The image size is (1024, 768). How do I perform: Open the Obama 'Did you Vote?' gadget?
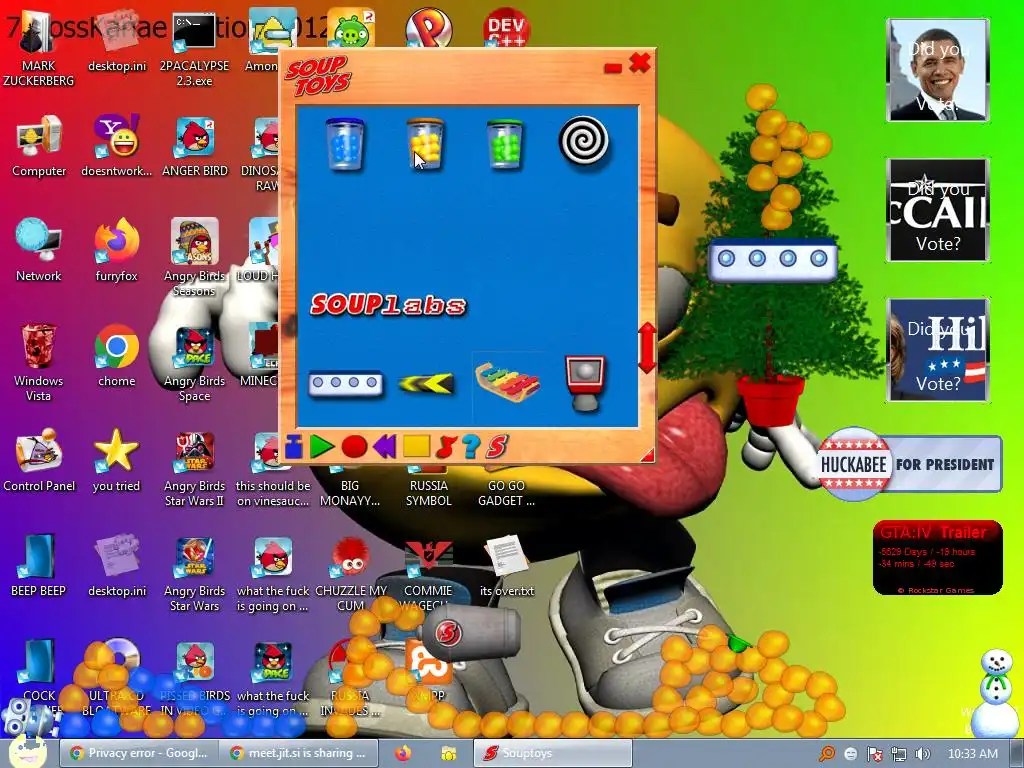point(938,70)
